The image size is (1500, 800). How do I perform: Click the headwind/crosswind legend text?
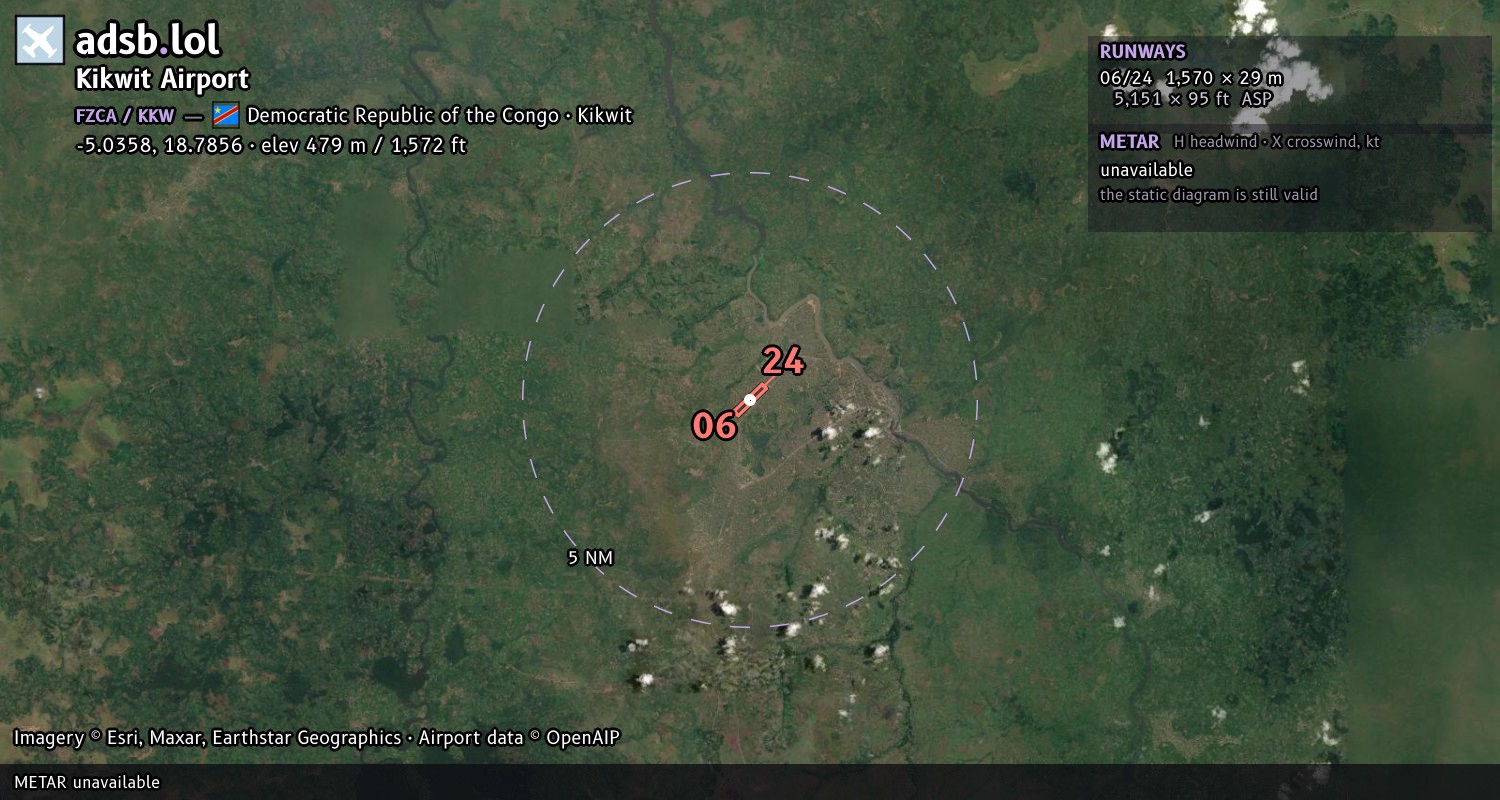point(1277,142)
